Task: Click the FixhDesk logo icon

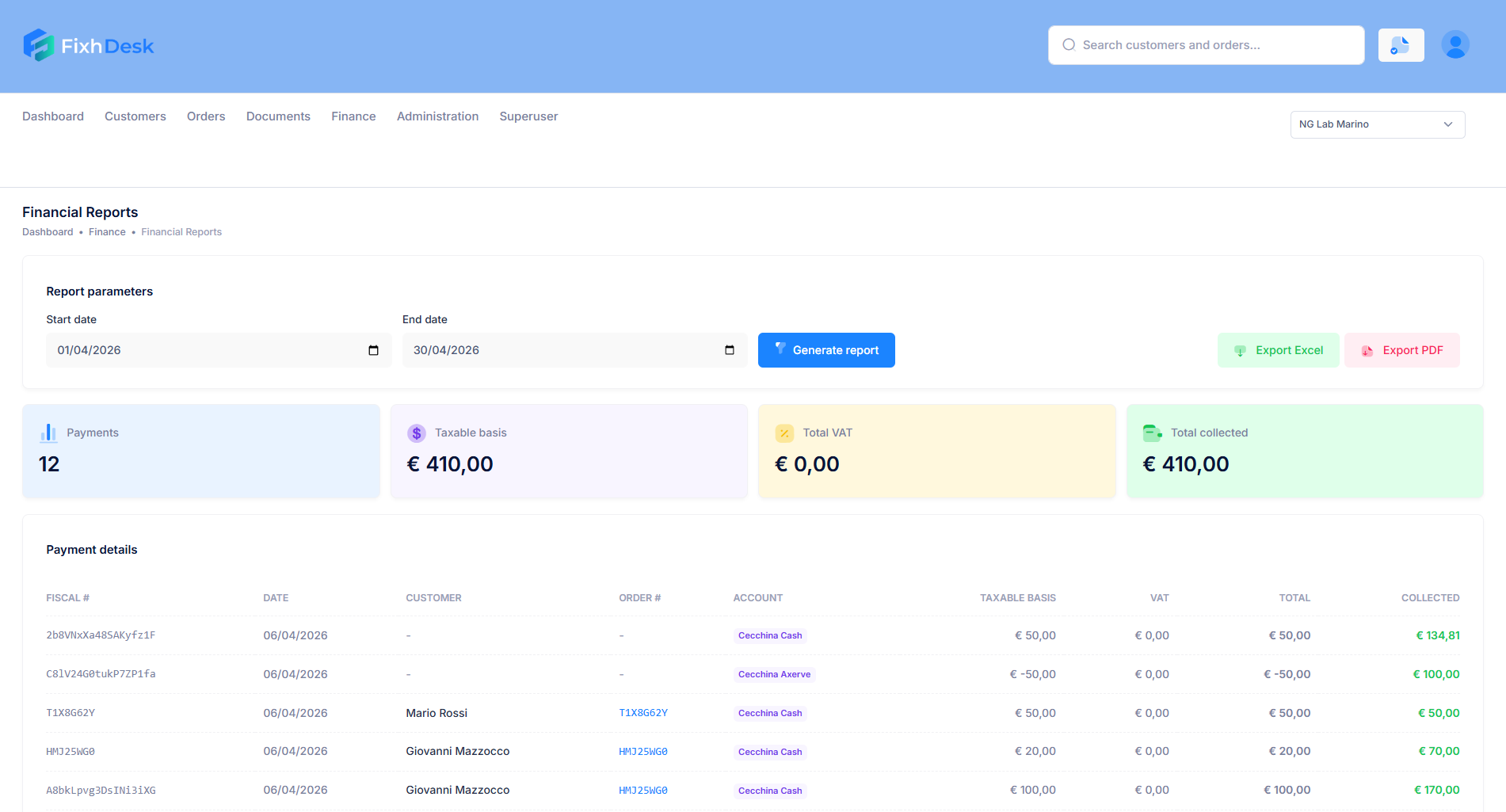Action: pyautogui.click(x=38, y=45)
